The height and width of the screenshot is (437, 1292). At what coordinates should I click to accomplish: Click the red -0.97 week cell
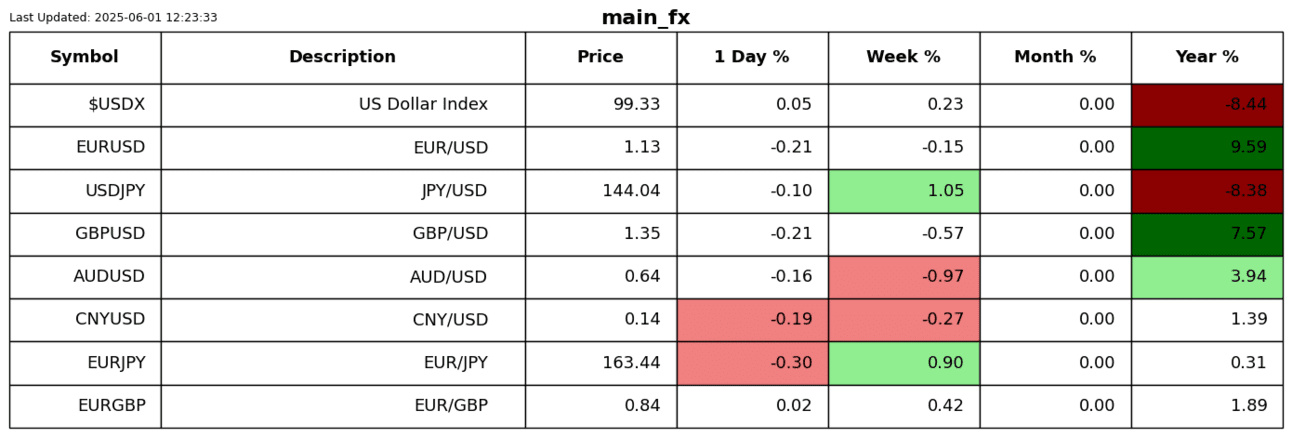pos(903,277)
